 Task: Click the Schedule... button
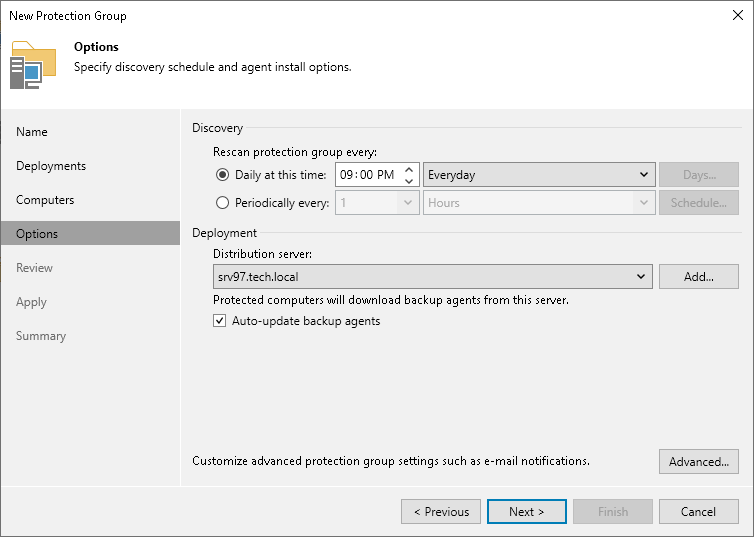699,203
